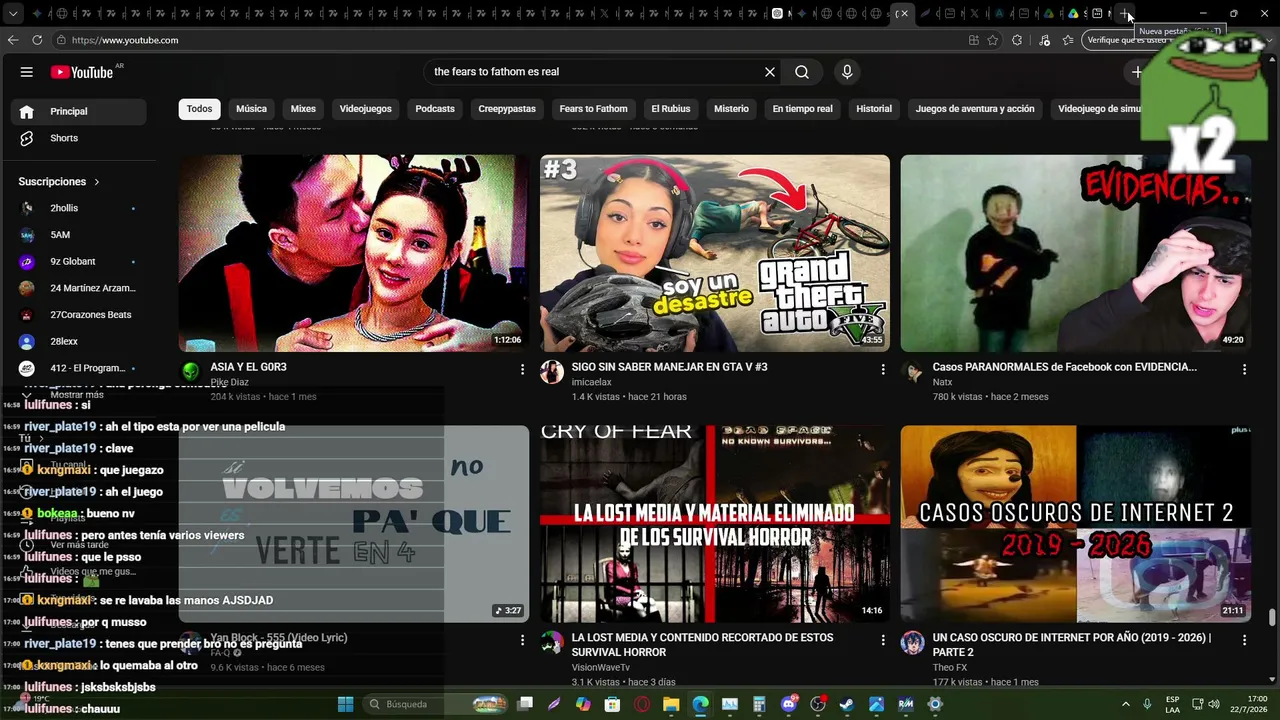Bookmark the page with the star icon
This screenshot has height=720, width=1280.
tap(993, 40)
